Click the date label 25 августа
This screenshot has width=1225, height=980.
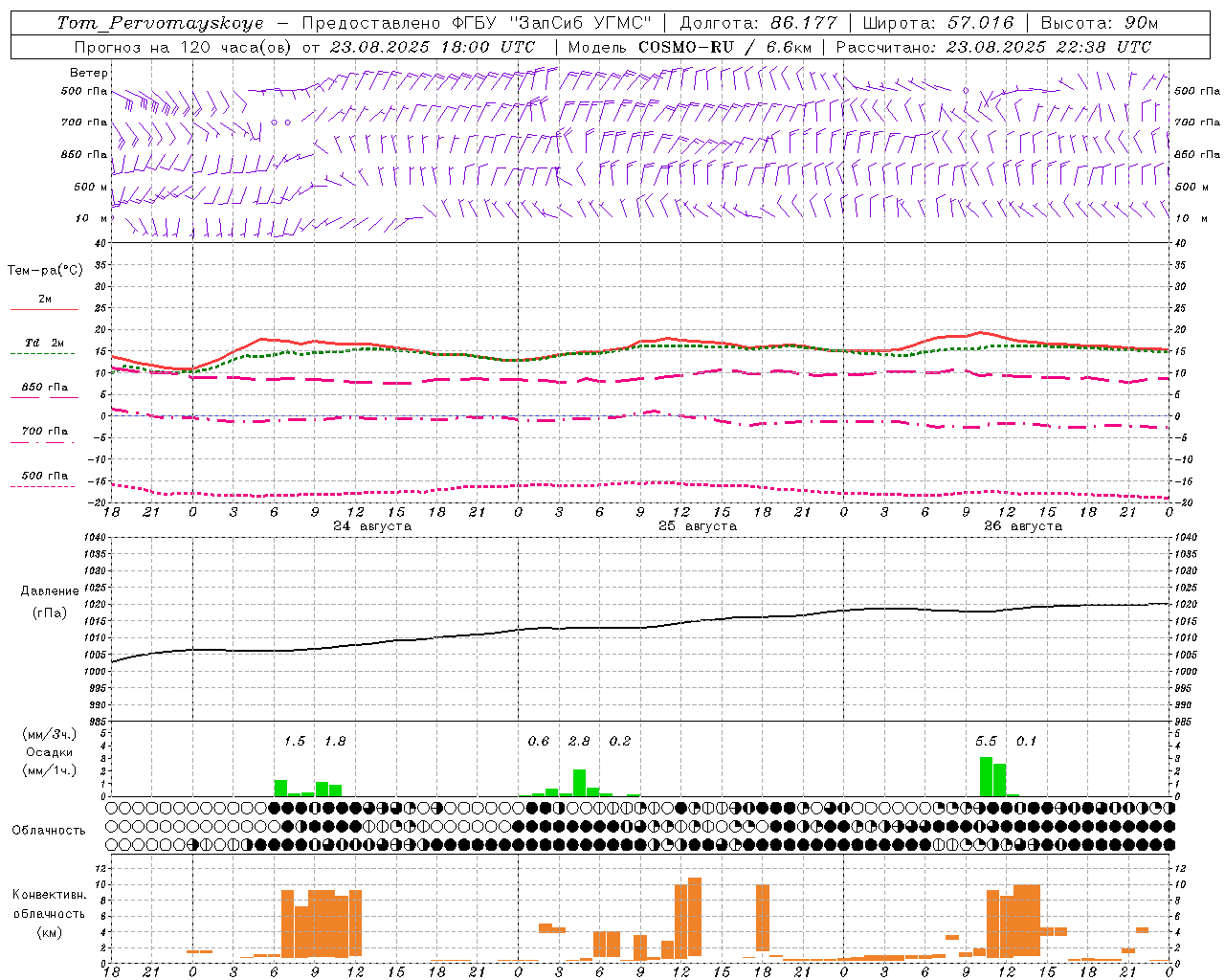tap(698, 526)
